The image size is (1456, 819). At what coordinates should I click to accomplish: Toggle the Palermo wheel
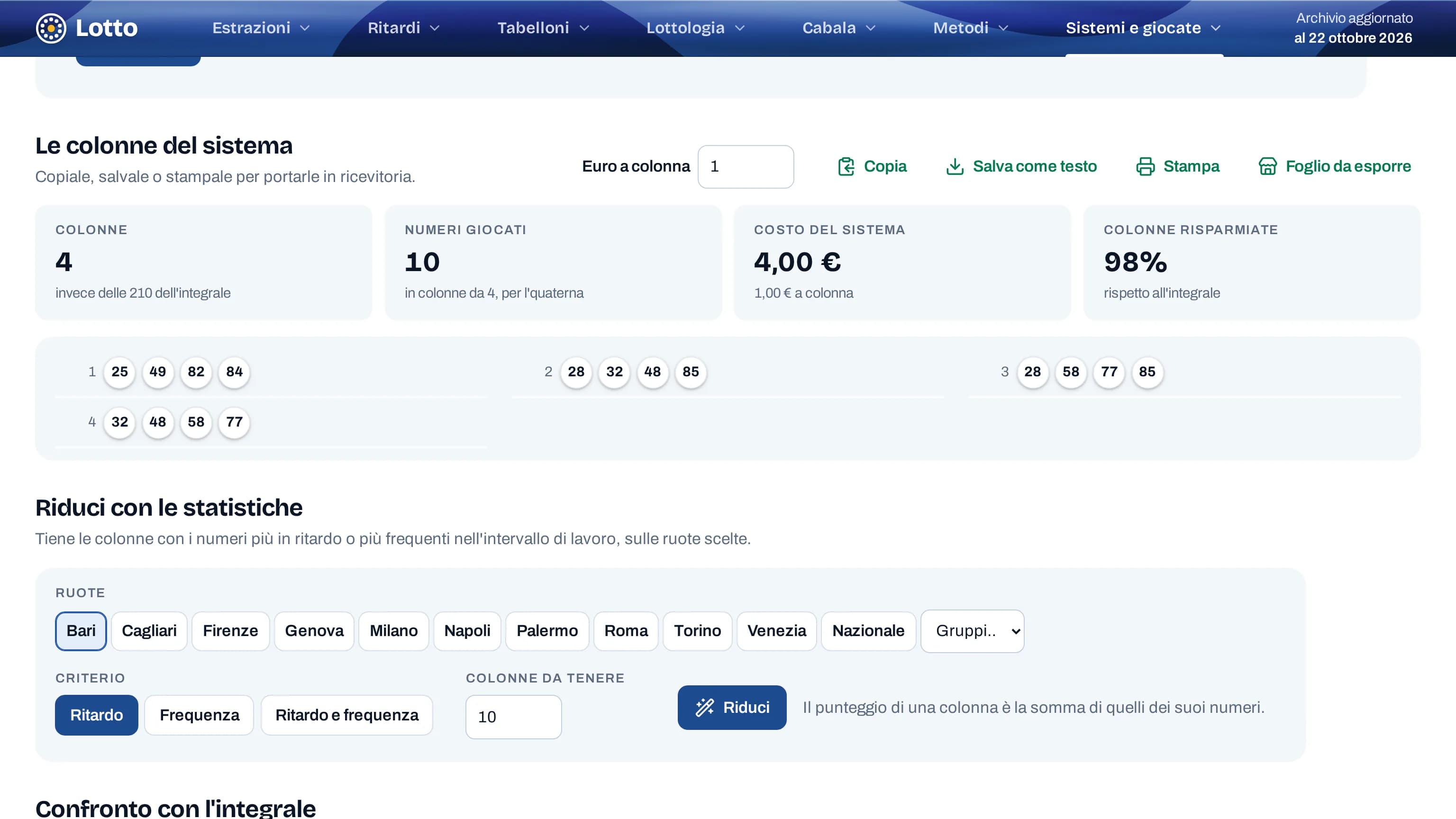coord(547,631)
